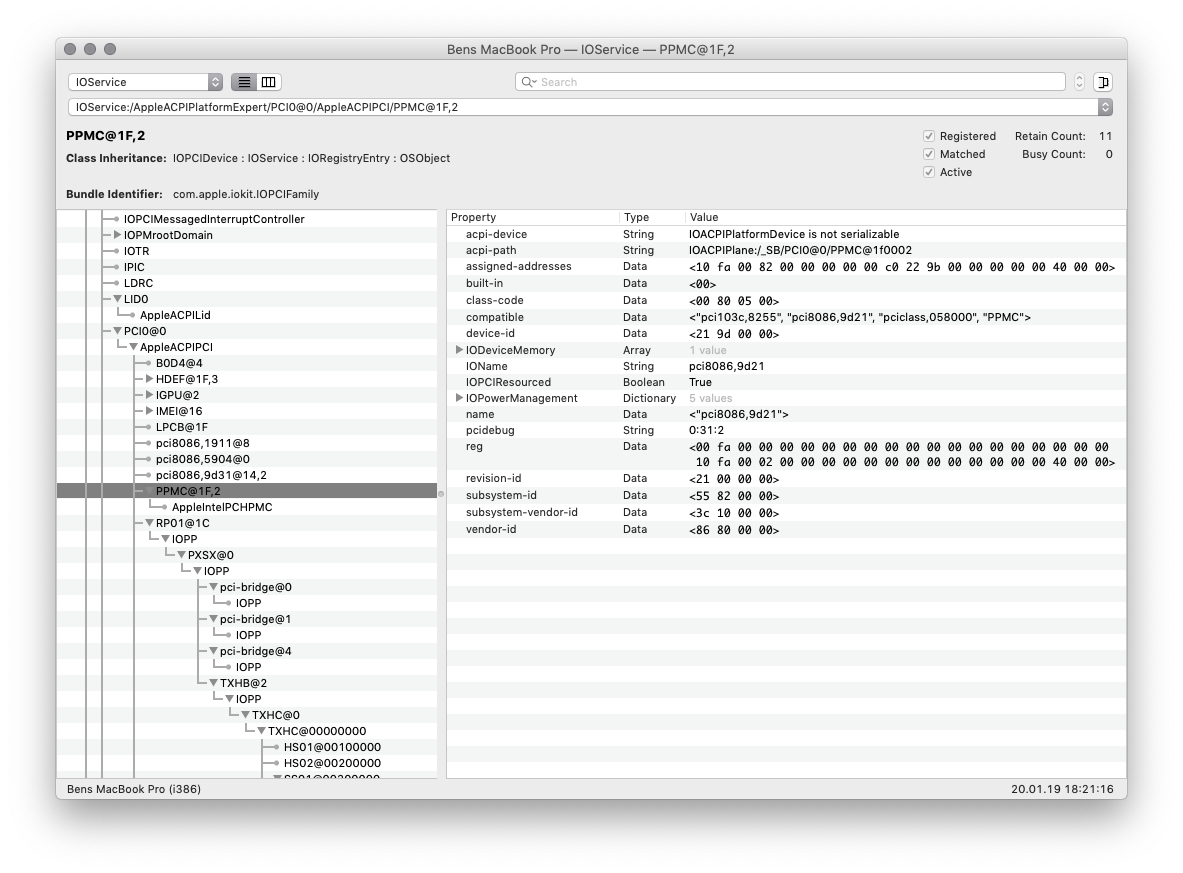Expand the IODeviceMemory property row
1183x873 pixels.
459,350
